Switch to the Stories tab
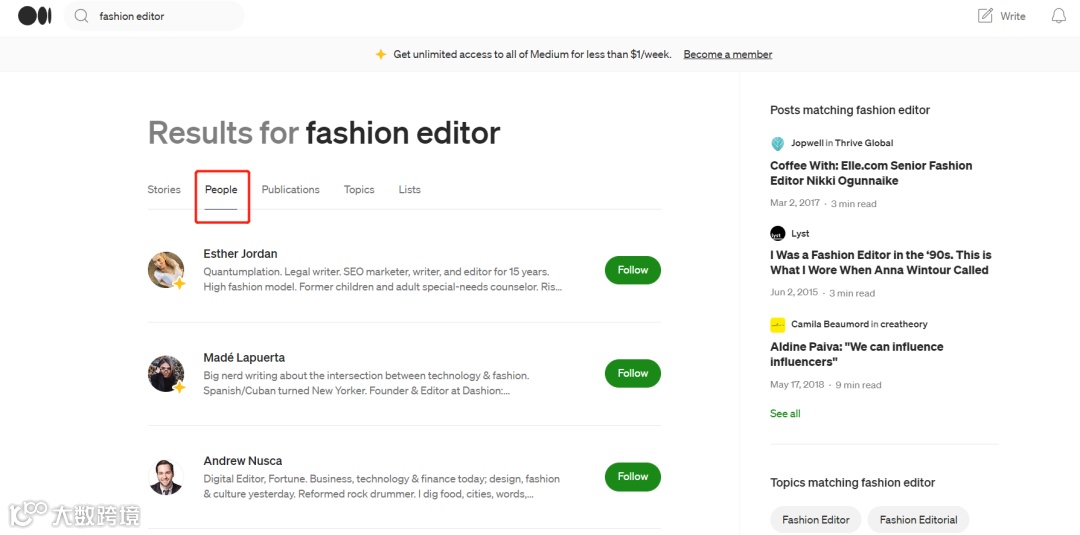The height and width of the screenshot is (535, 1080). point(164,190)
